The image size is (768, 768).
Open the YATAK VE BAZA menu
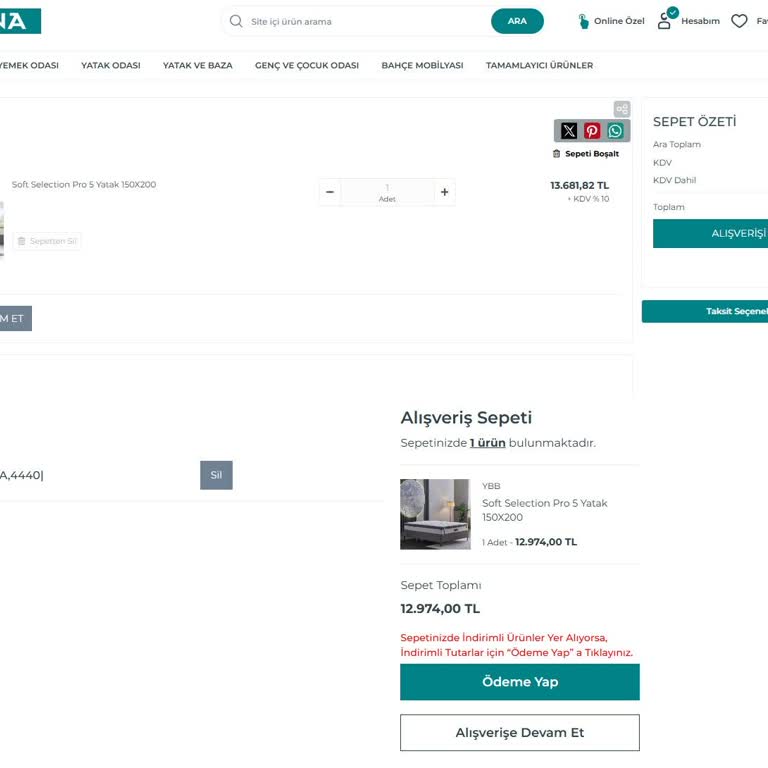[x=197, y=65]
